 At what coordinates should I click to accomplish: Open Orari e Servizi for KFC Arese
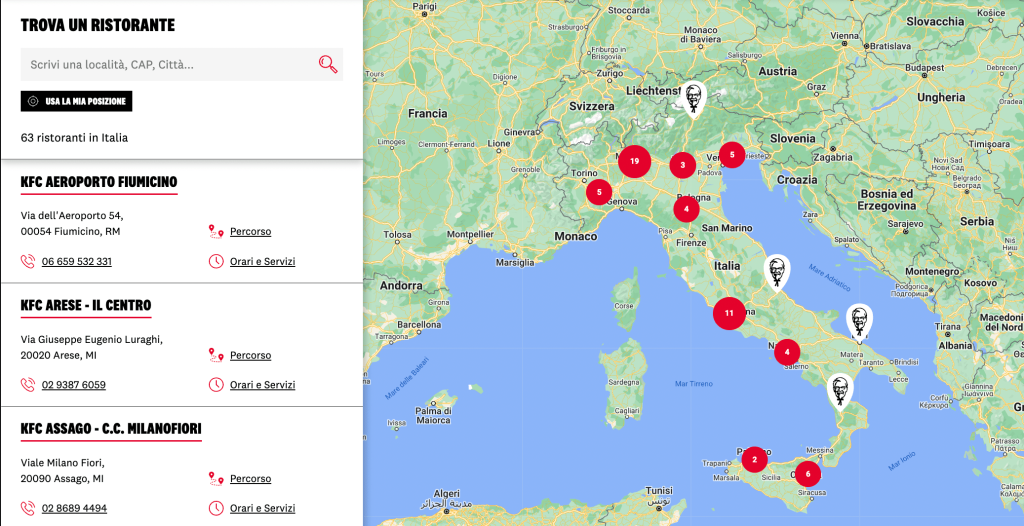(x=263, y=385)
